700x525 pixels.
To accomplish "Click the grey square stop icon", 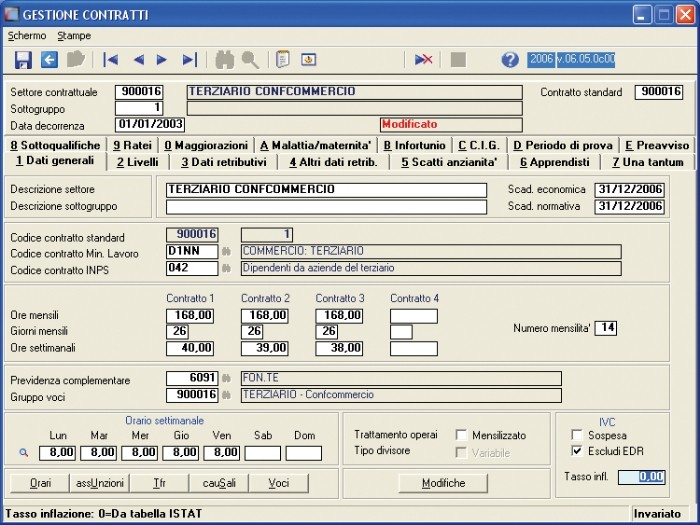I will [458, 59].
